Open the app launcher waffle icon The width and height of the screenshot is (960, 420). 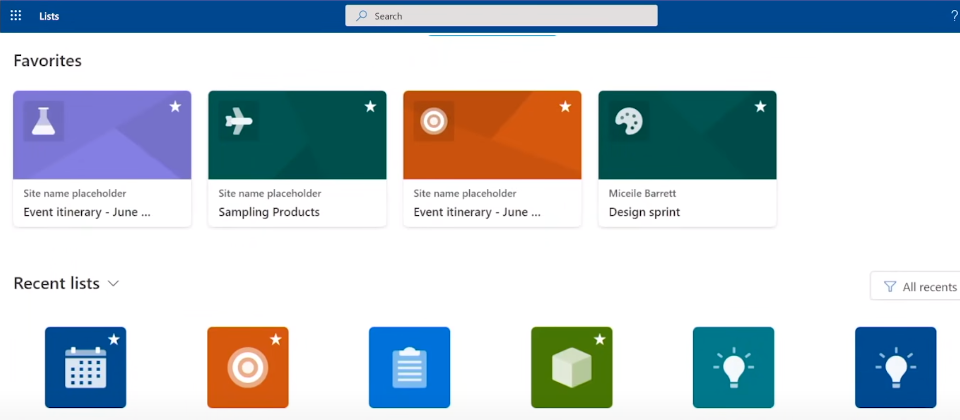16,16
